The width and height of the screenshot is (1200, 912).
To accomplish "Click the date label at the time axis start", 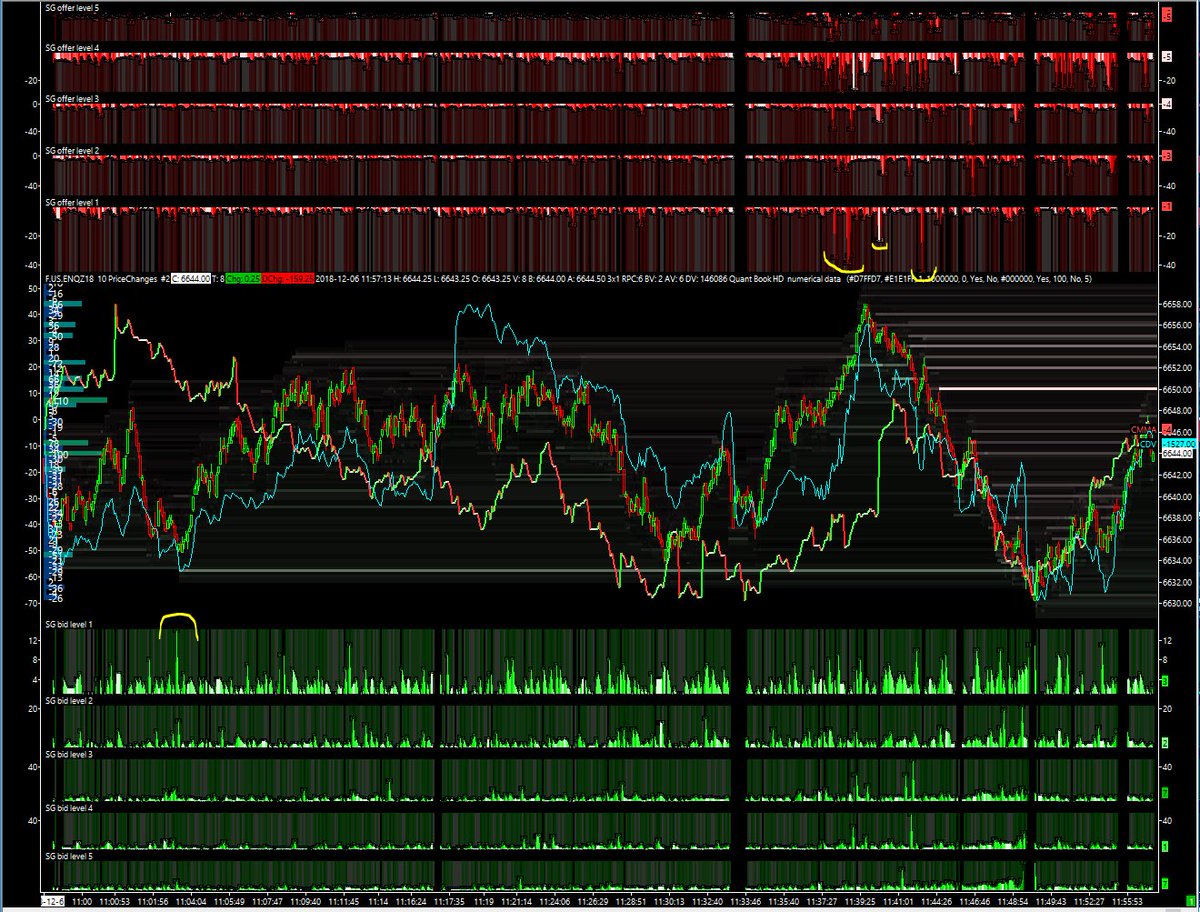I will 52,901.
